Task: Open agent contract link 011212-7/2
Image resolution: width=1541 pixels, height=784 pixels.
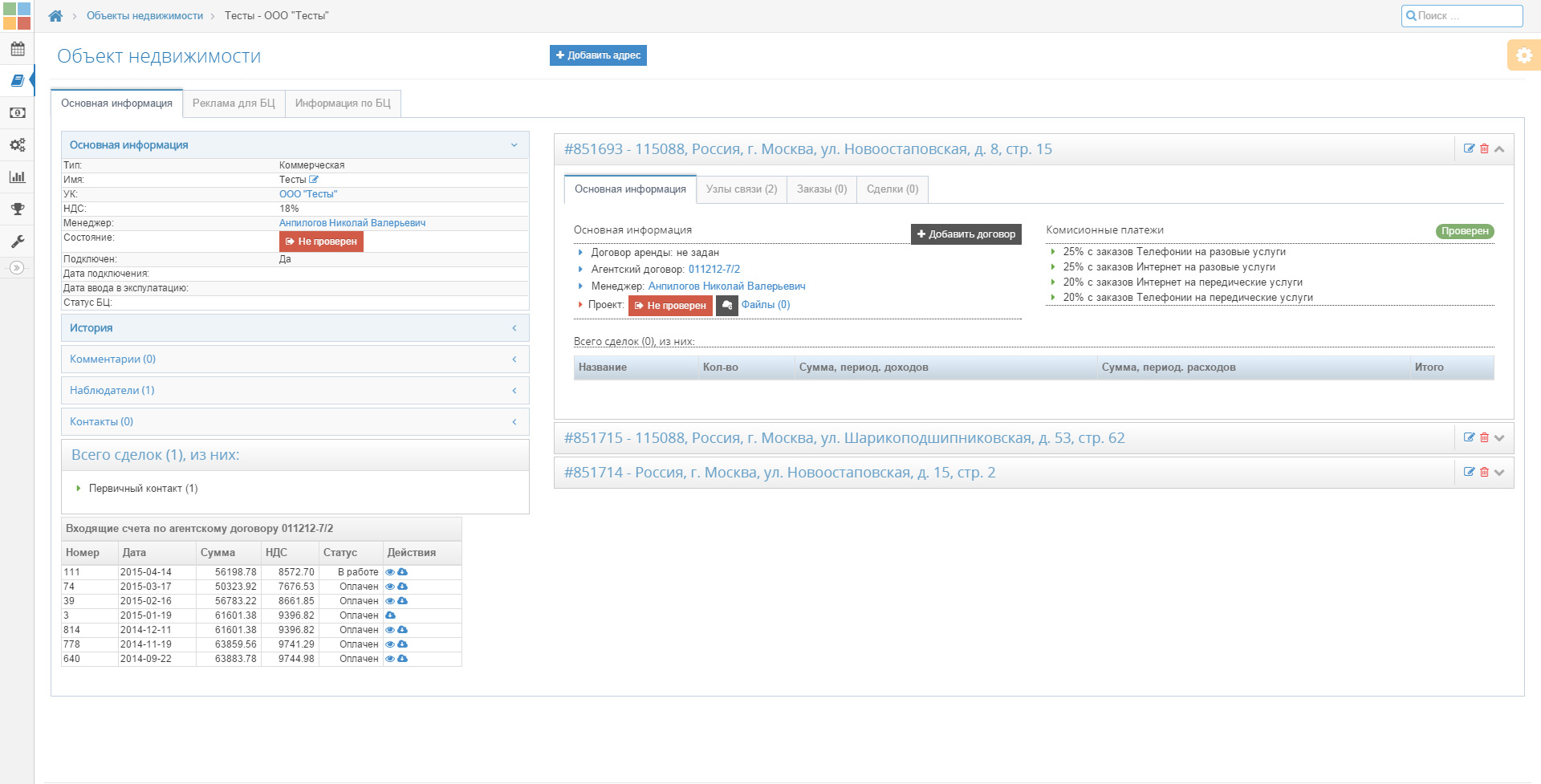Action: pyautogui.click(x=714, y=270)
